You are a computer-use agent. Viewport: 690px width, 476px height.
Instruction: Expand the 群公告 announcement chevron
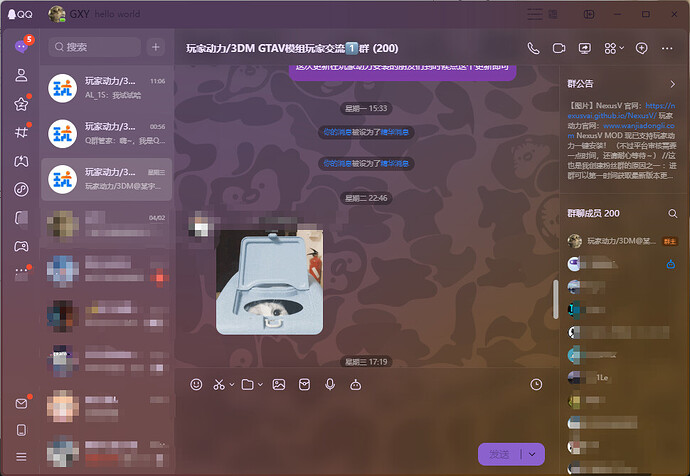pyautogui.click(x=673, y=84)
